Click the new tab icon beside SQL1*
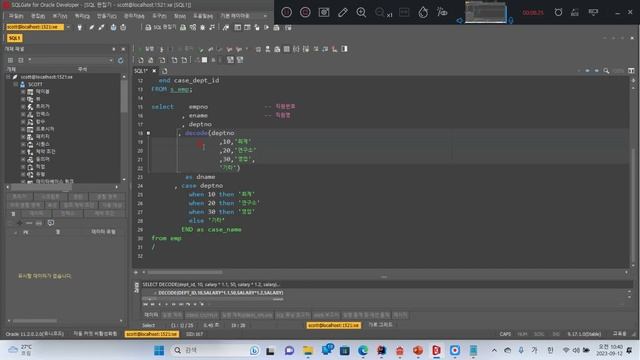 click(164, 71)
